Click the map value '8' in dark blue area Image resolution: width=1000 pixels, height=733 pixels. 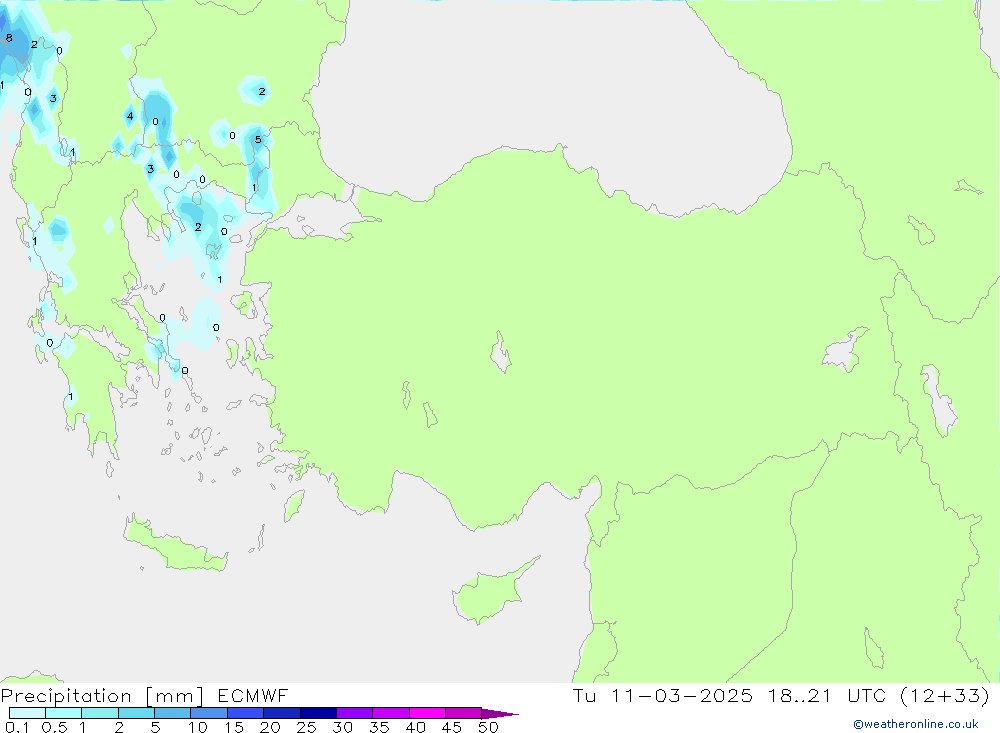[x=9, y=38]
